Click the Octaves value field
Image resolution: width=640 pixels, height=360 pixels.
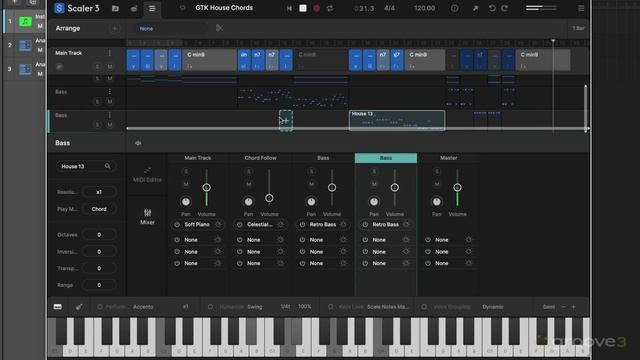point(99,235)
